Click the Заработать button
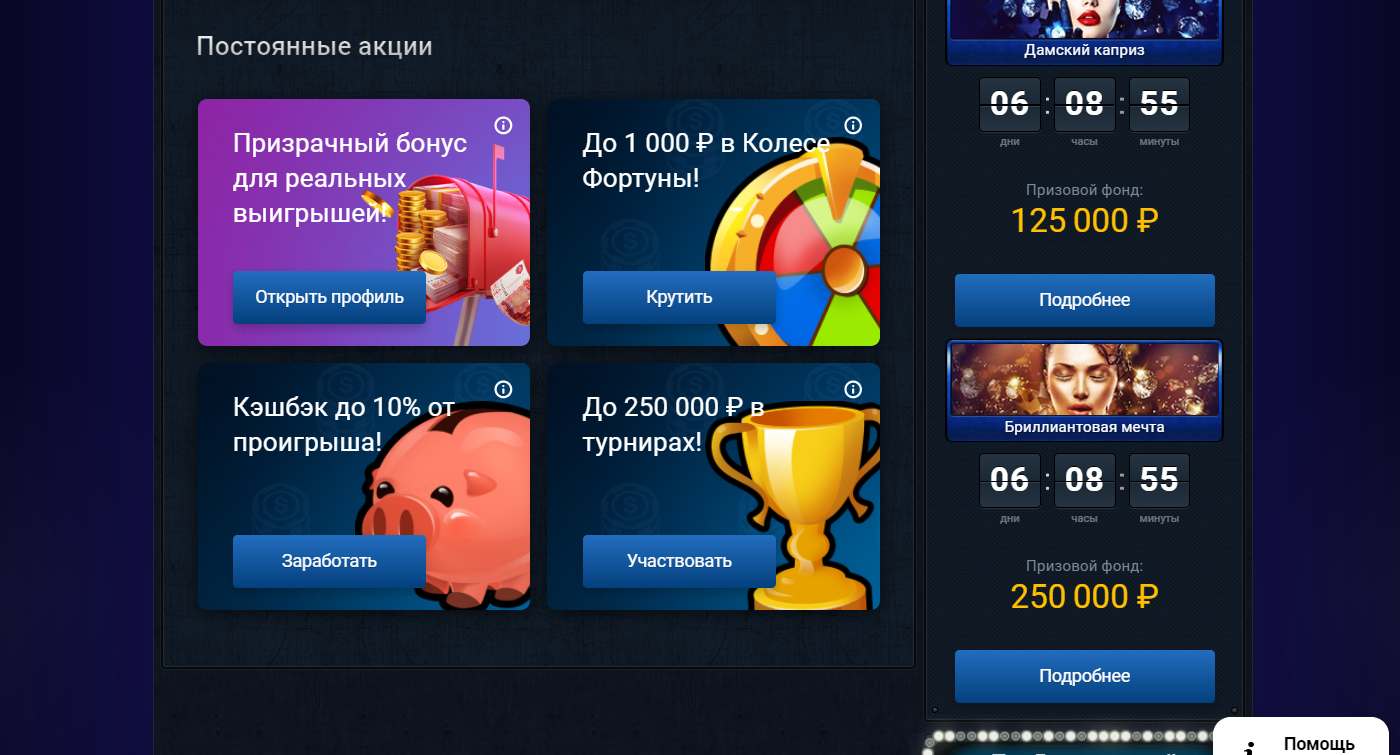This screenshot has height=755, width=1400. 329,561
